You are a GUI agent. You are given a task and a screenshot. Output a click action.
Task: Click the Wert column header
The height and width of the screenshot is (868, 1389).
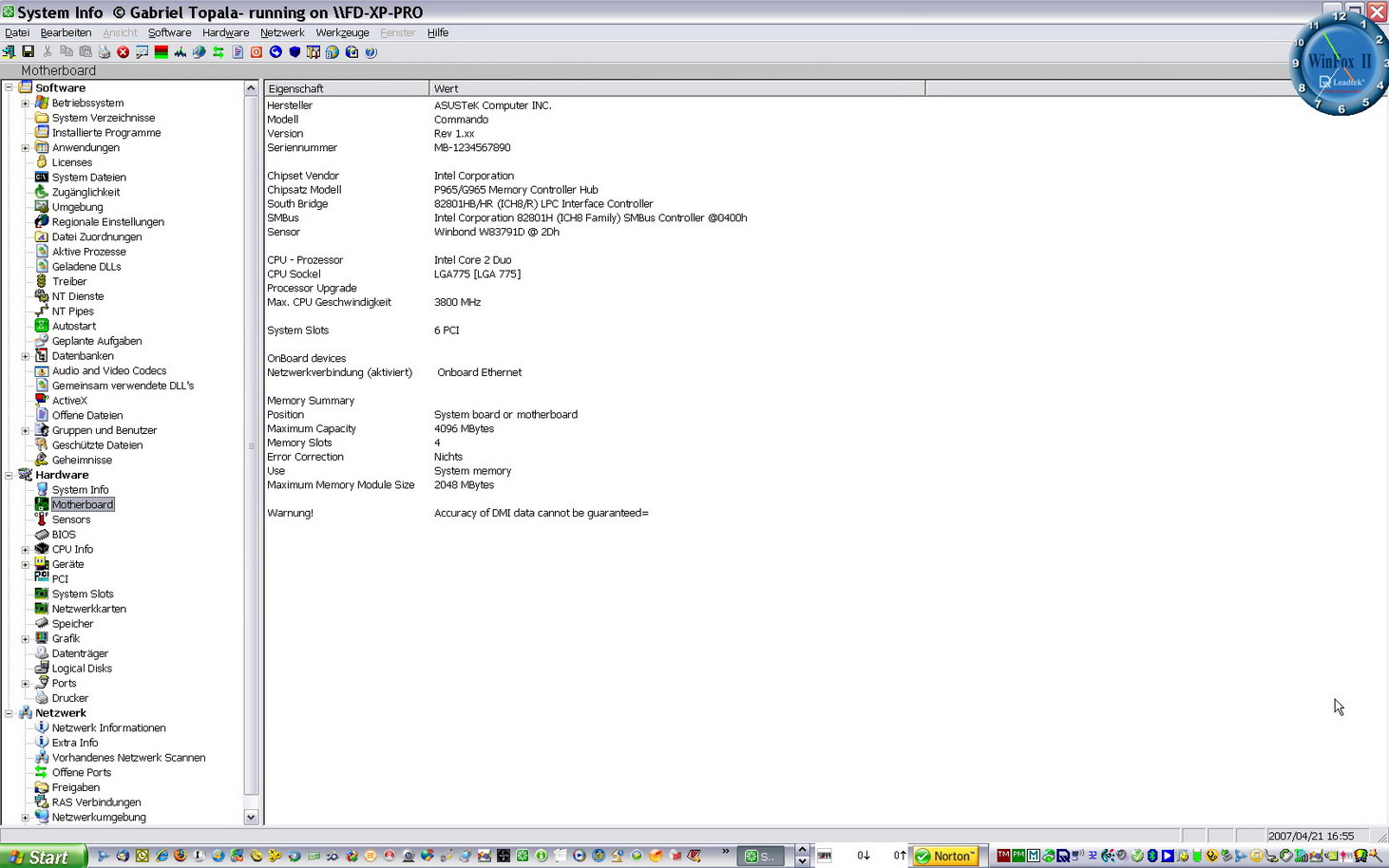676,88
